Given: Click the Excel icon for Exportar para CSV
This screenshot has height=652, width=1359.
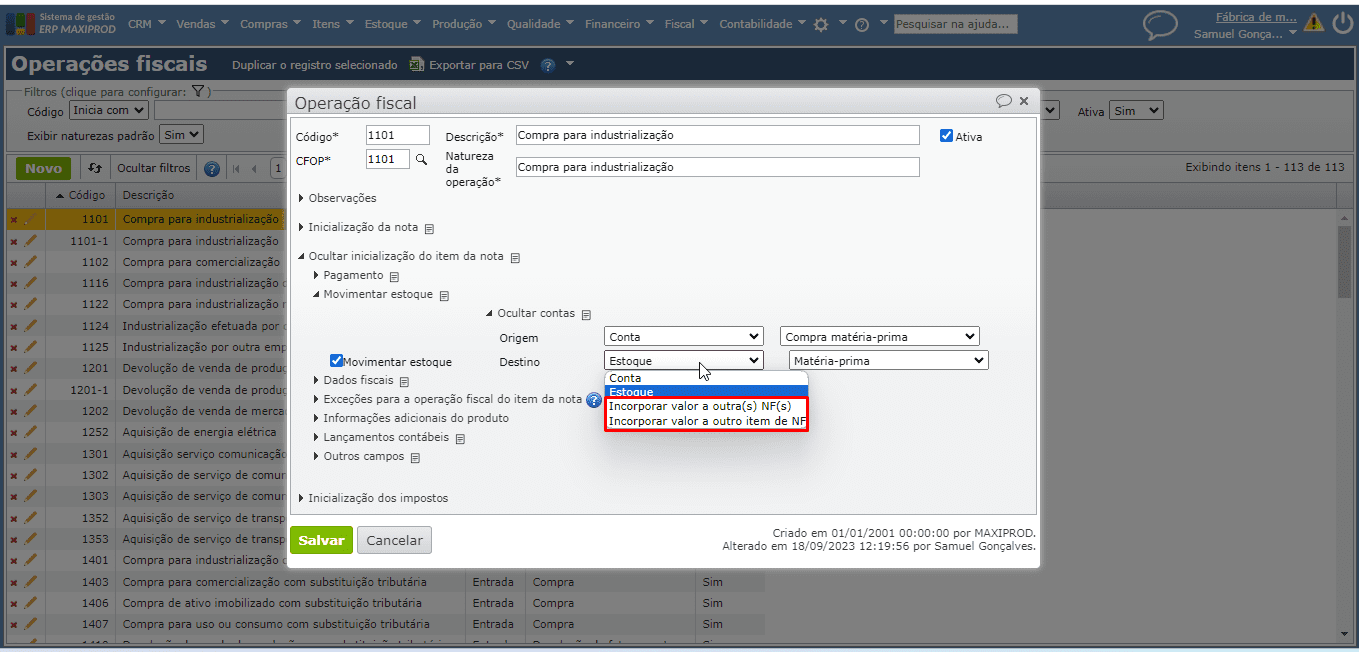Looking at the screenshot, I should (417, 65).
